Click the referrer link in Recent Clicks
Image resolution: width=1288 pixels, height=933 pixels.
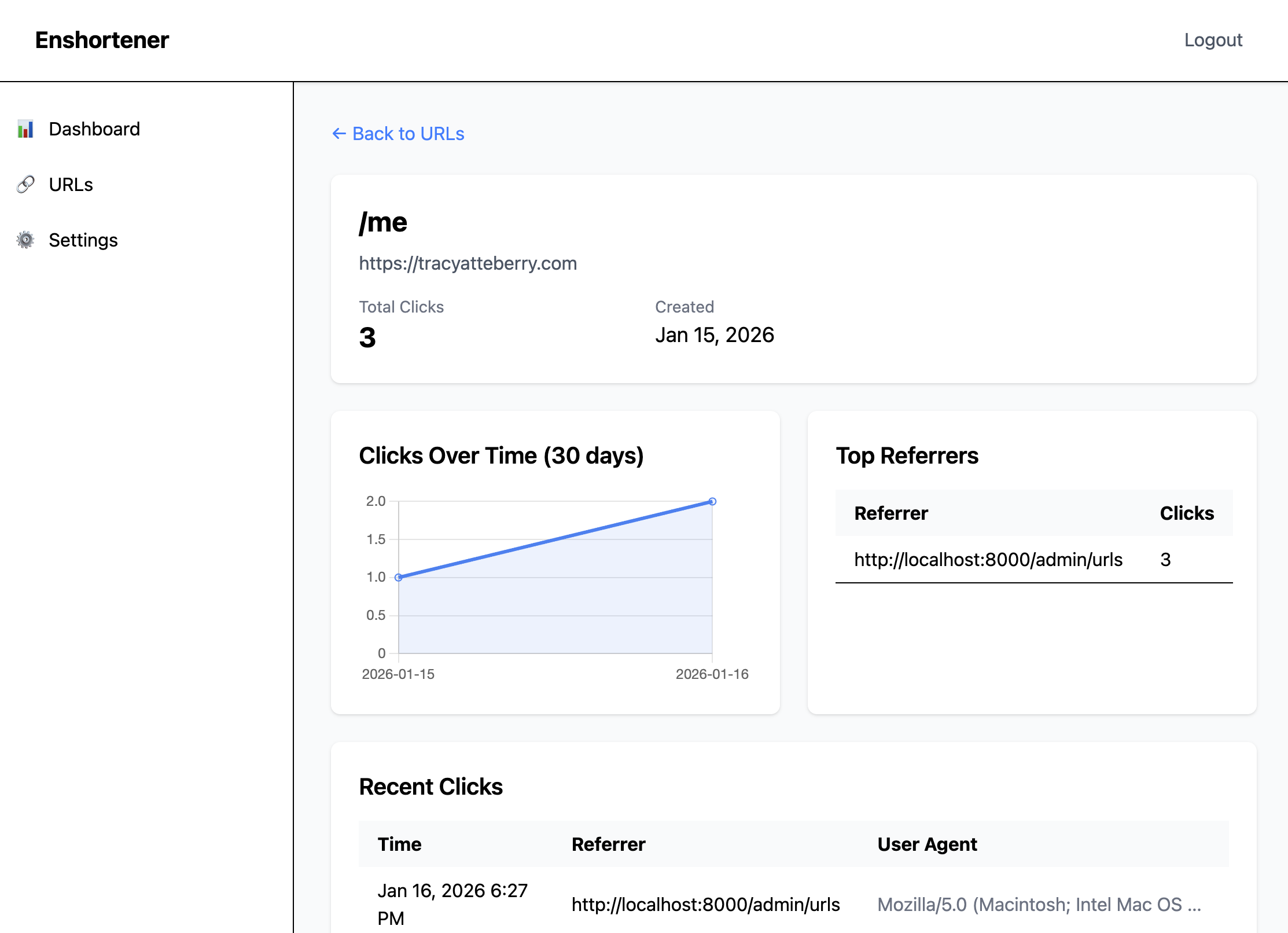706,904
